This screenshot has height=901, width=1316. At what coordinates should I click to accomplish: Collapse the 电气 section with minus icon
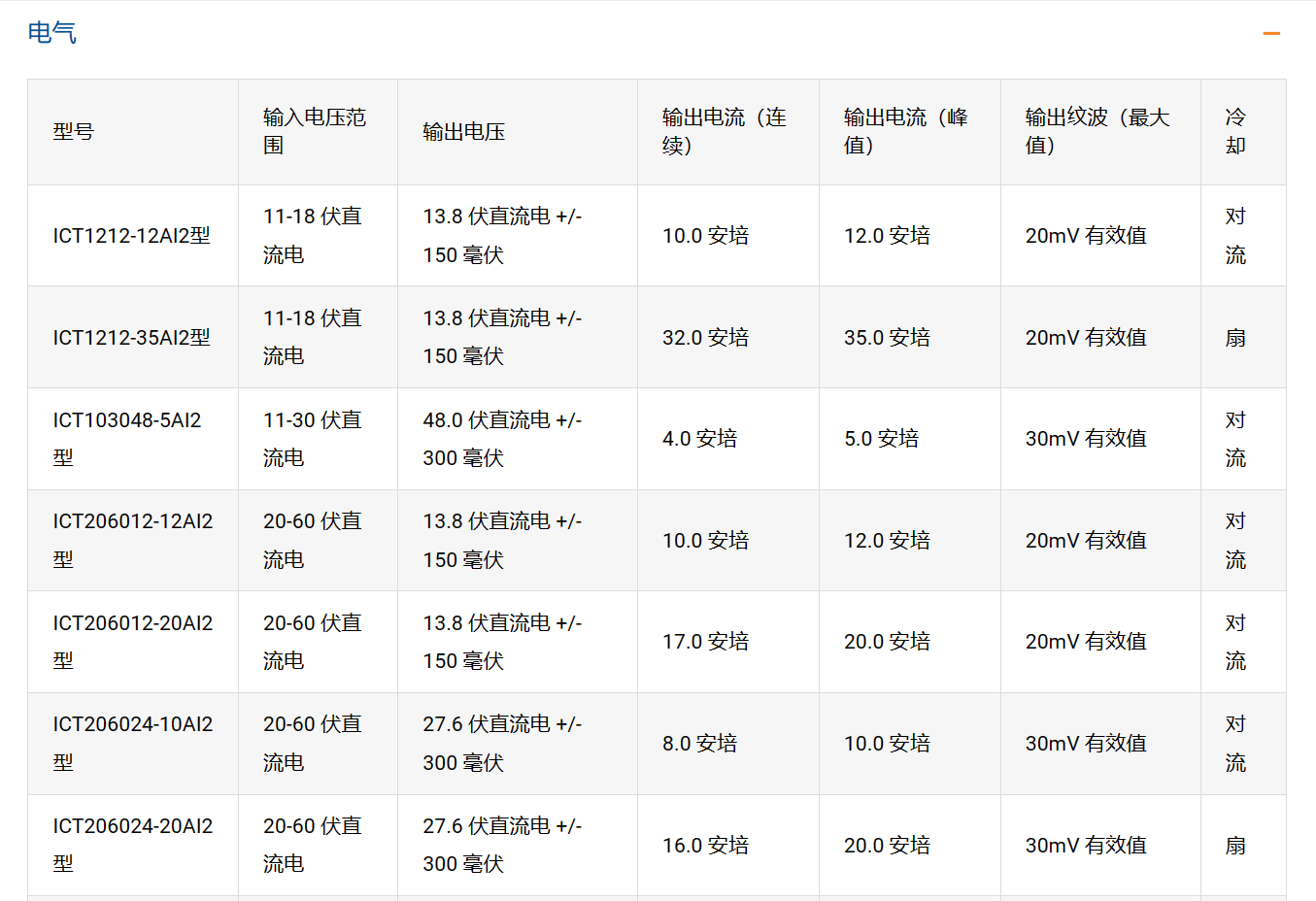pyautogui.click(x=1271, y=34)
